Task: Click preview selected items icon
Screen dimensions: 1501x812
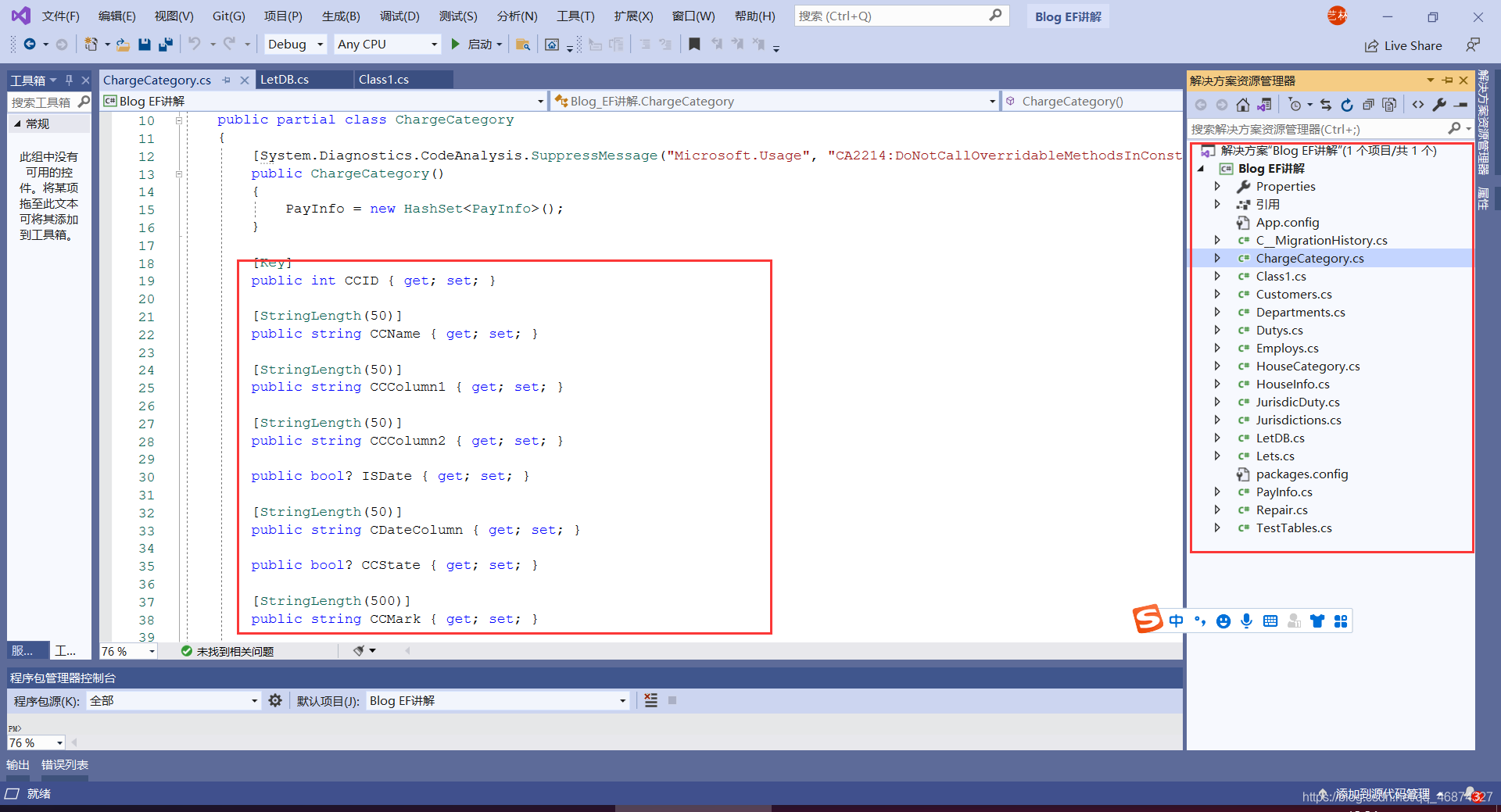Action: (x=1460, y=105)
